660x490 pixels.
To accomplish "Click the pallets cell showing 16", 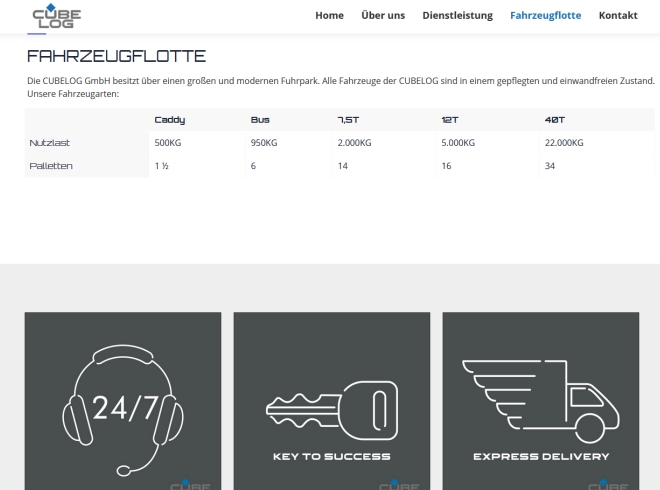I will [x=488, y=166].
